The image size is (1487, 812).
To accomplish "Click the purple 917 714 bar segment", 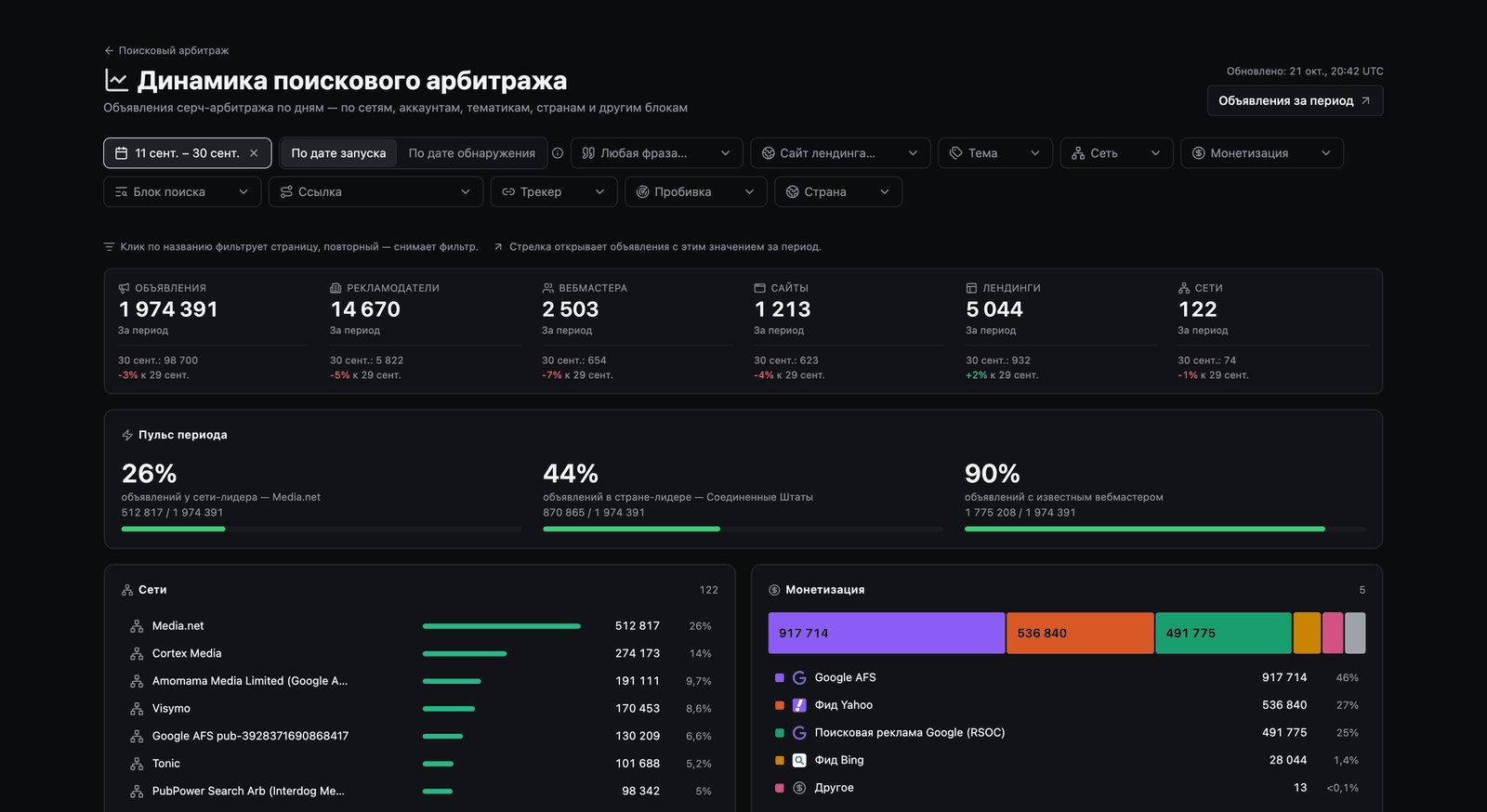I will pyautogui.click(x=887, y=633).
